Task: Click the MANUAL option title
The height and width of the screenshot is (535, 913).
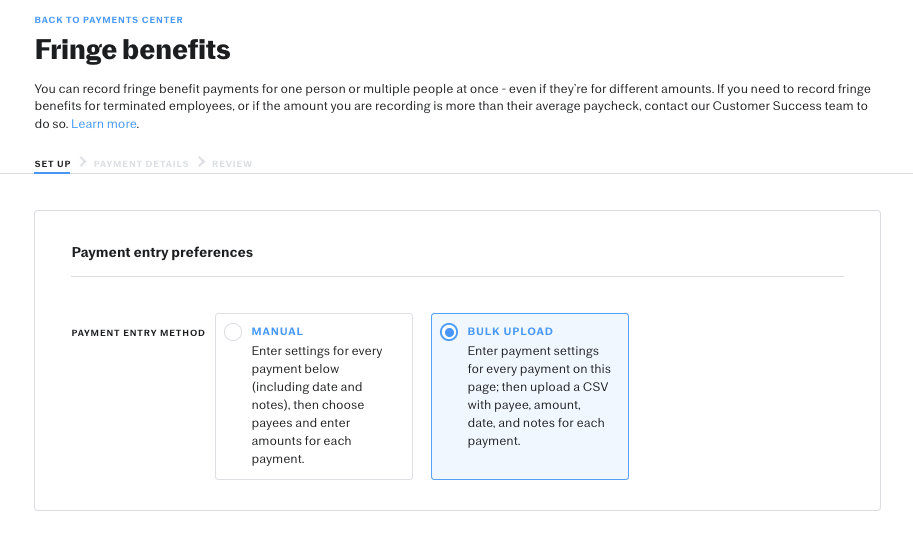Action: click(277, 331)
